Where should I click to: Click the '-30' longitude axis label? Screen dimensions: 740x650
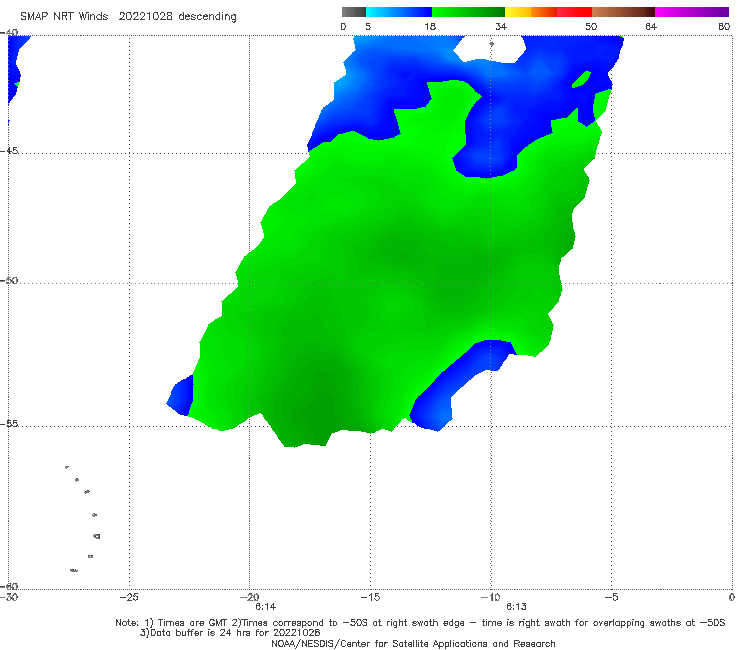pyautogui.click(x=9, y=597)
